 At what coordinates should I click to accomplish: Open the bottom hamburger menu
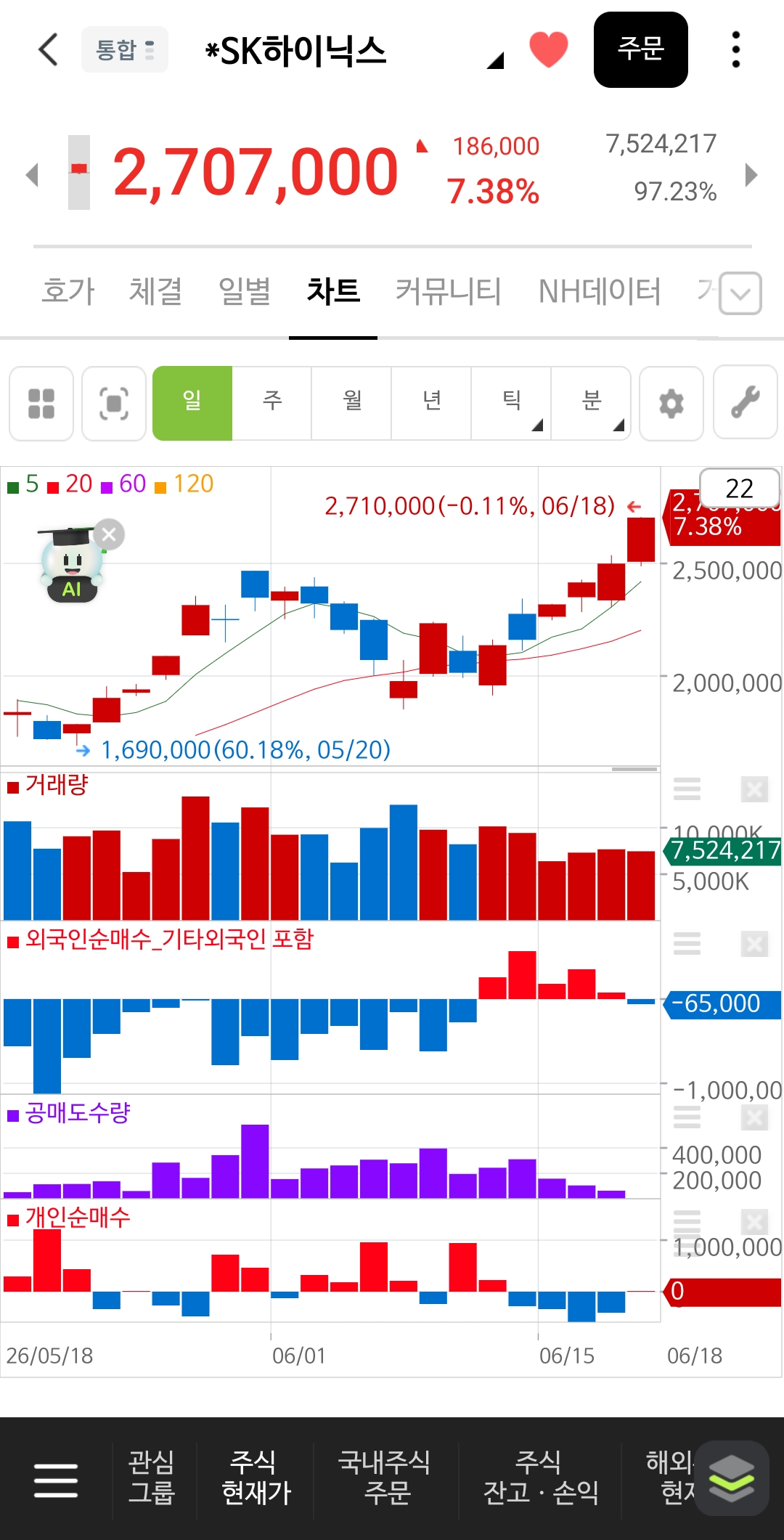tap(56, 1480)
